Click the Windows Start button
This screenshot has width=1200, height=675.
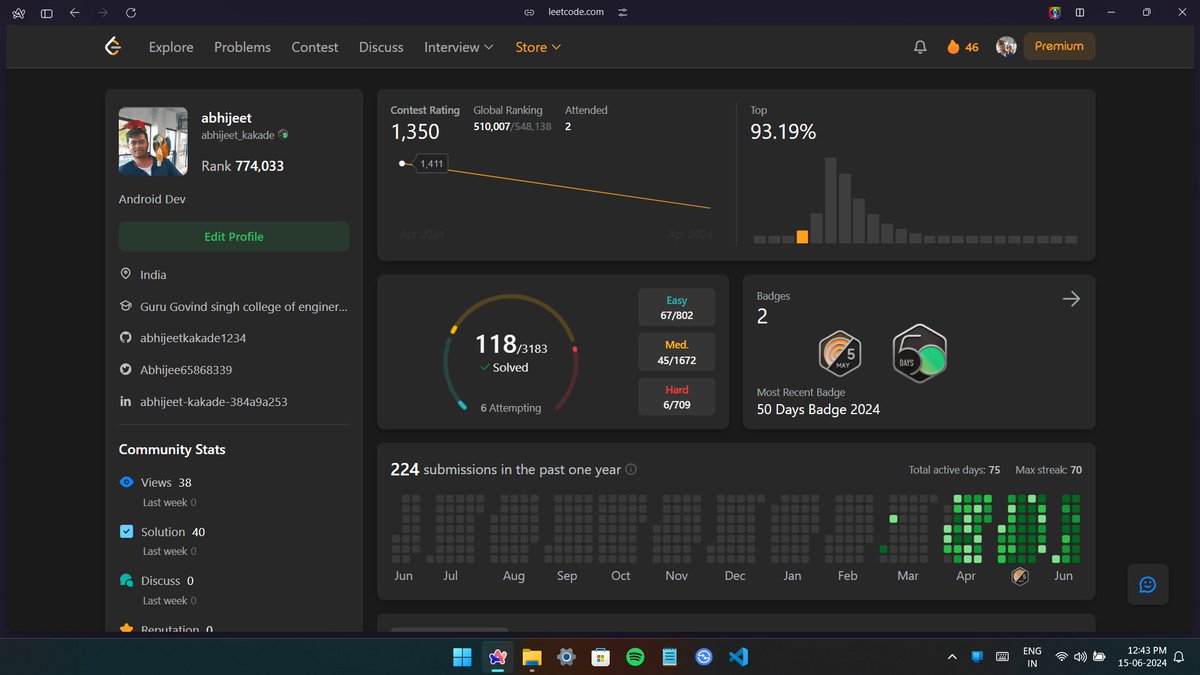pyautogui.click(x=462, y=657)
